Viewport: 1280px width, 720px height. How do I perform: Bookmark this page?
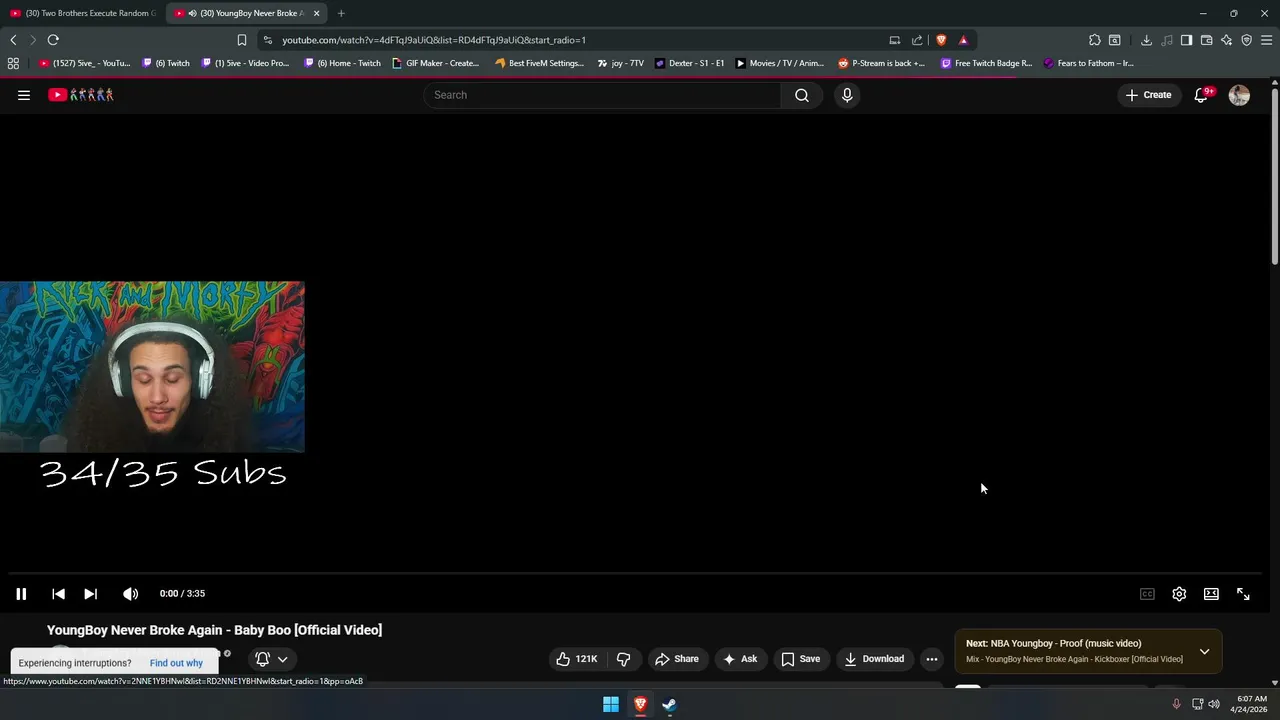[241, 40]
